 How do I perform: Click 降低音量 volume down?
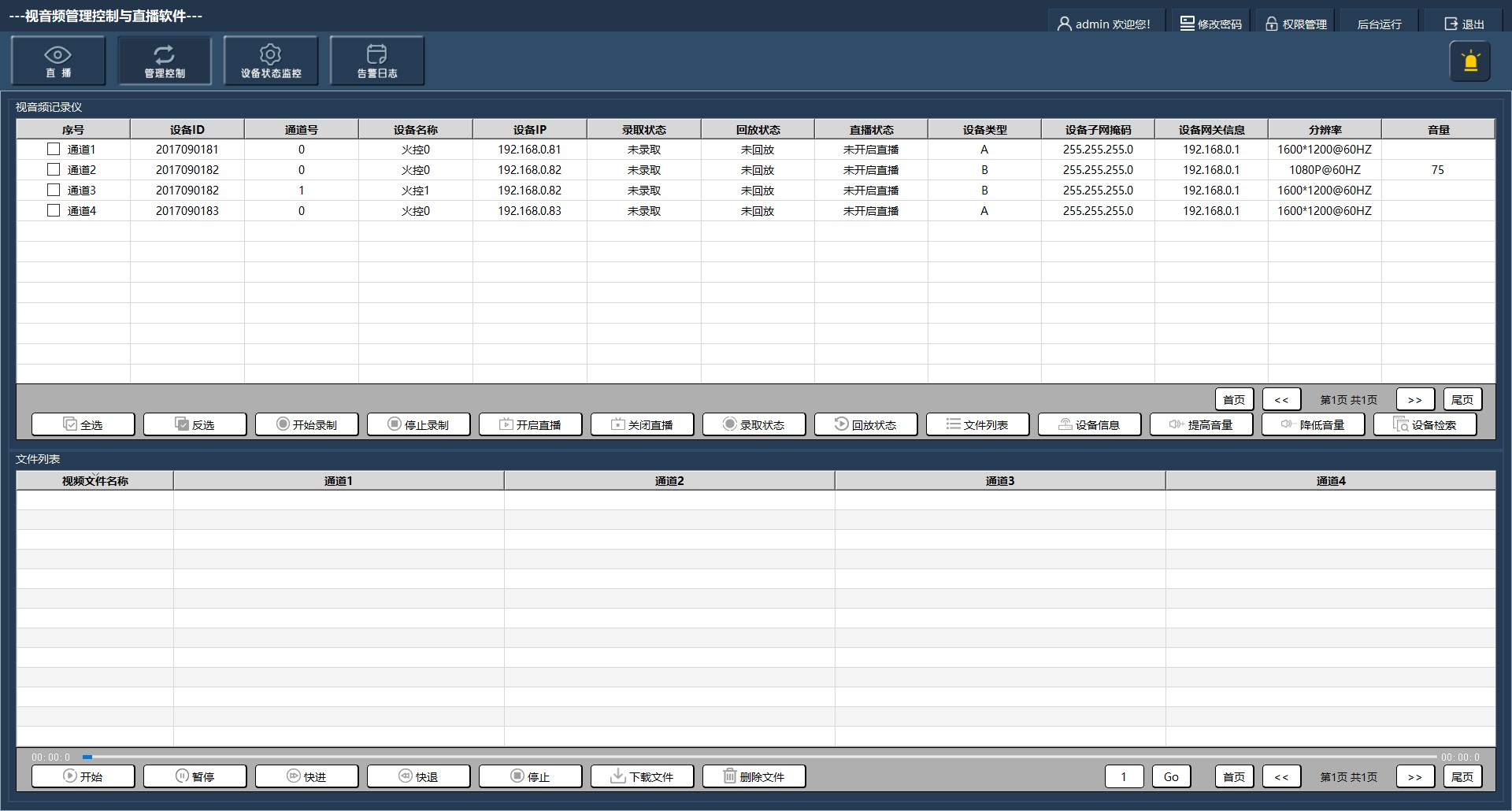click(x=1314, y=424)
